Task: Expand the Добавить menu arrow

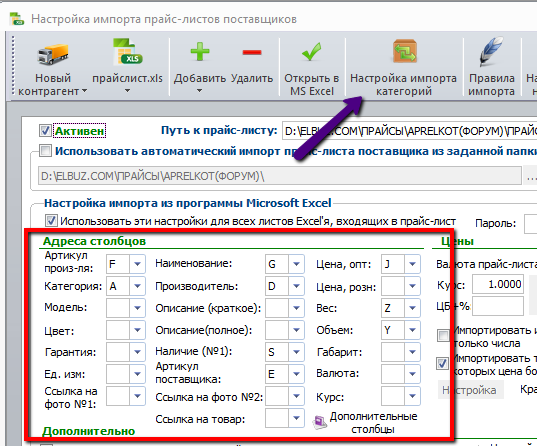Action: point(199,91)
